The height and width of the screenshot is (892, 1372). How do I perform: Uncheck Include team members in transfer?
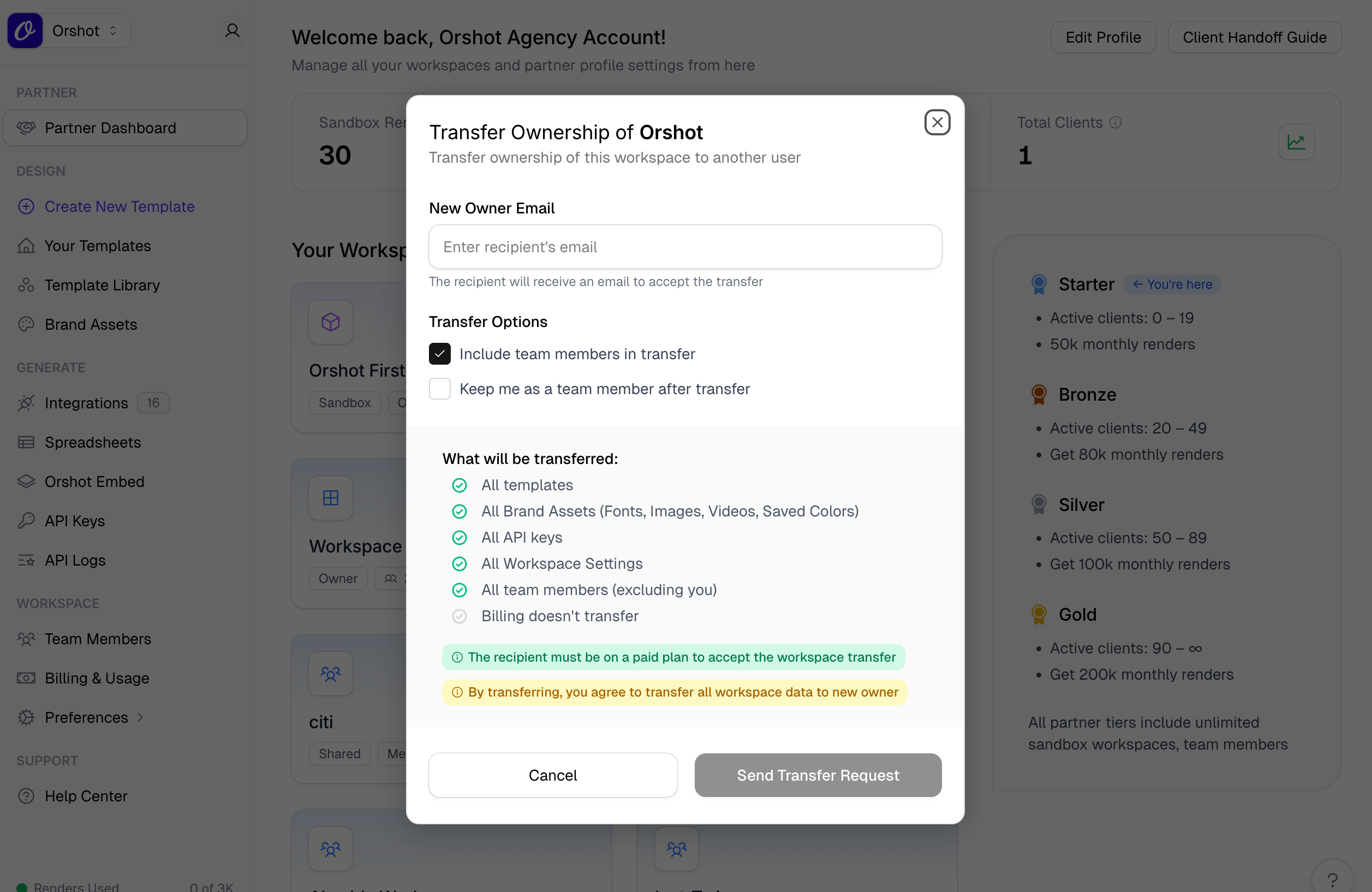(439, 353)
